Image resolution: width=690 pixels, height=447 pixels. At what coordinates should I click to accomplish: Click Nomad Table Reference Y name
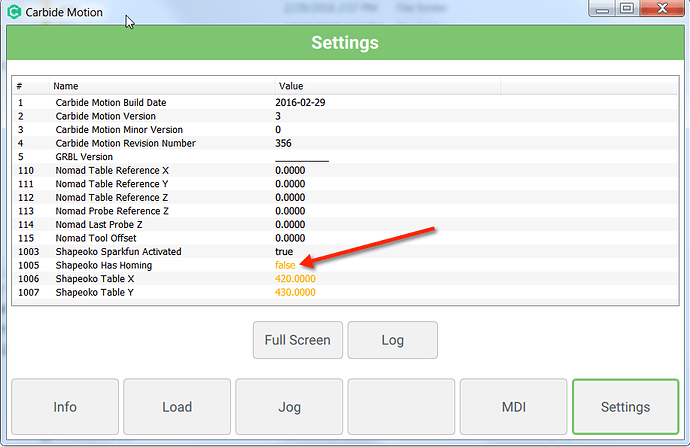(x=112, y=184)
